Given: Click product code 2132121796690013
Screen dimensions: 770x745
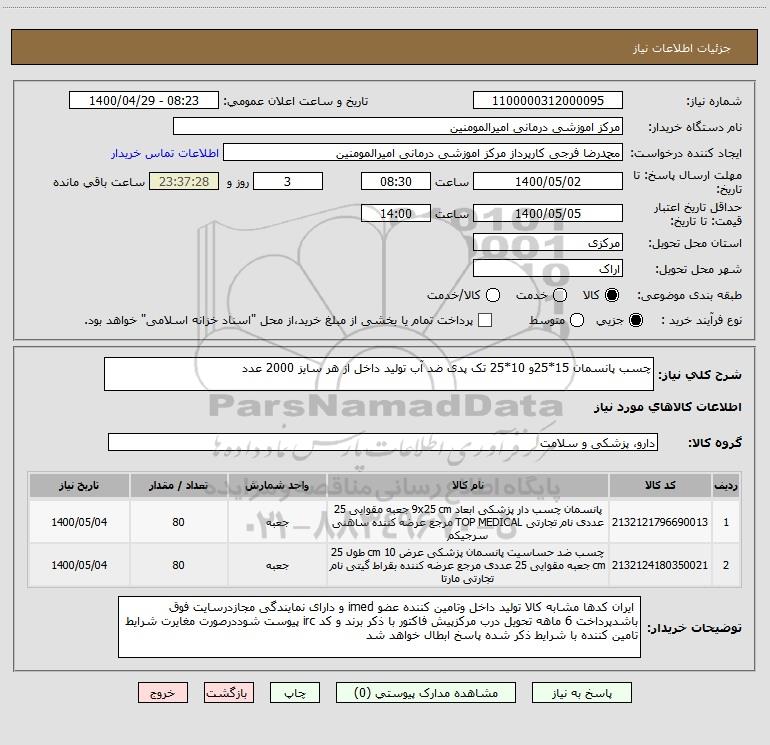Looking at the screenshot, I should 660,522.
